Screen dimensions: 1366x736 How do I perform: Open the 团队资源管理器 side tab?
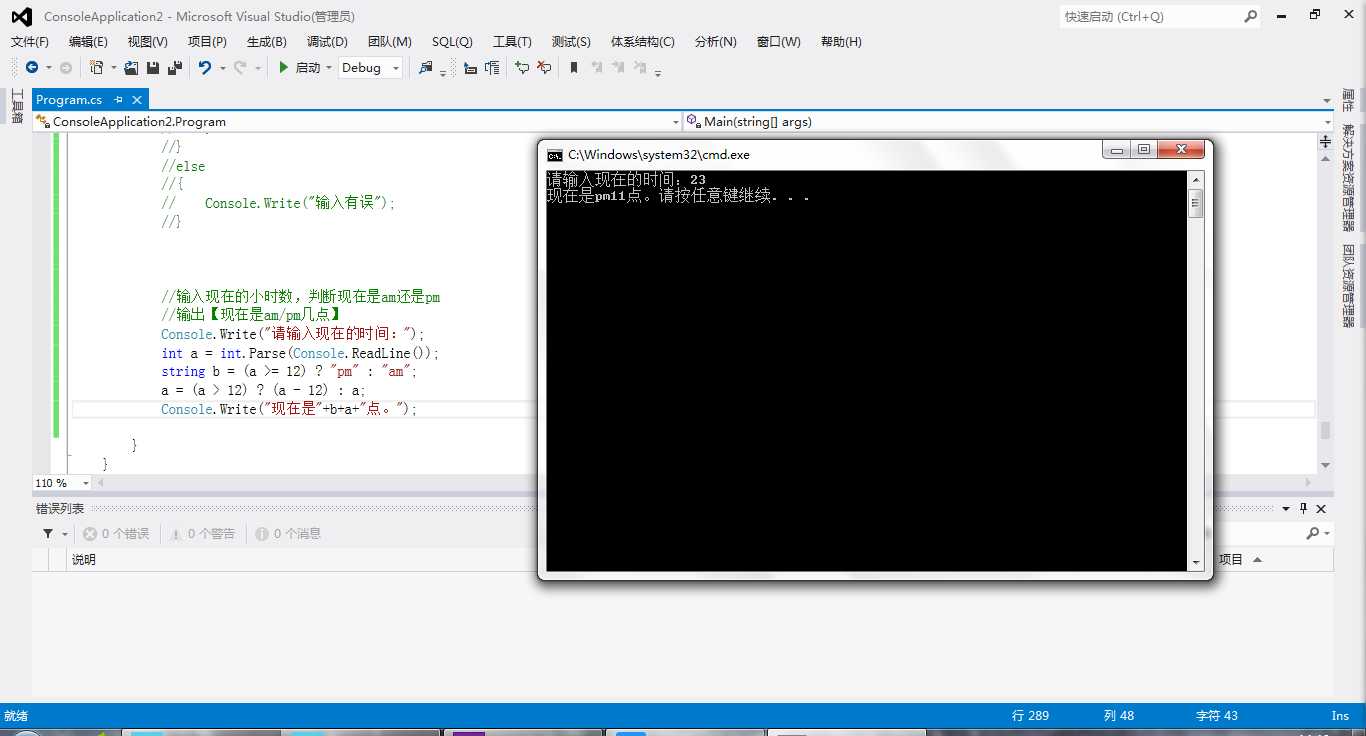[x=1348, y=286]
